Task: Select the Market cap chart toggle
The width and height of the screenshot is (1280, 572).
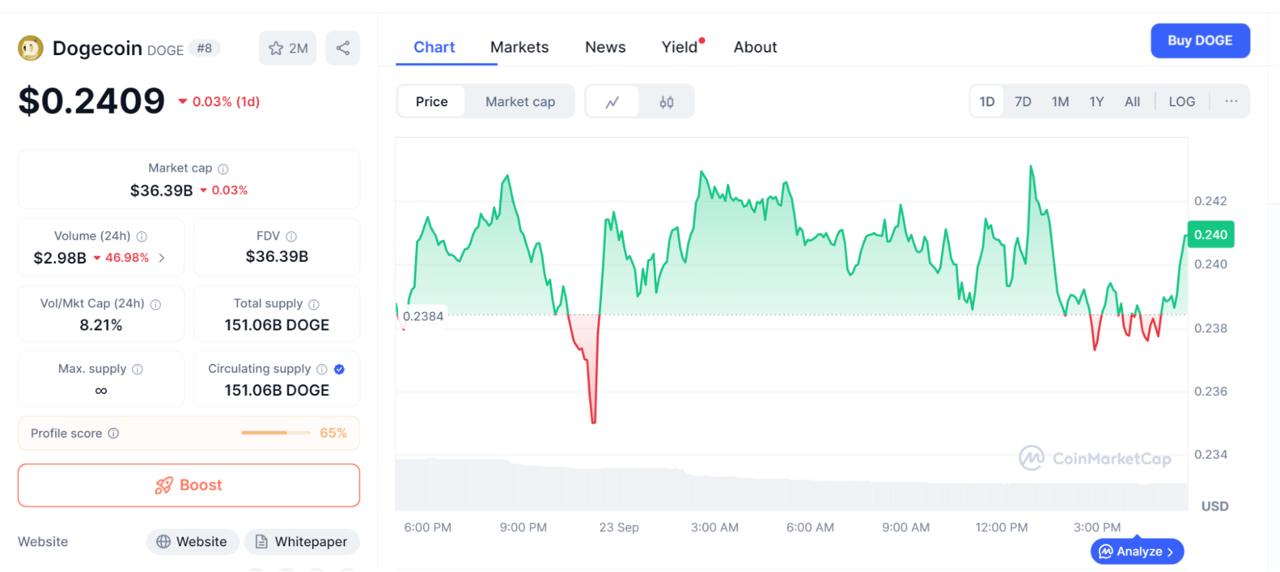Action: pyautogui.click(x=520, y=101)
